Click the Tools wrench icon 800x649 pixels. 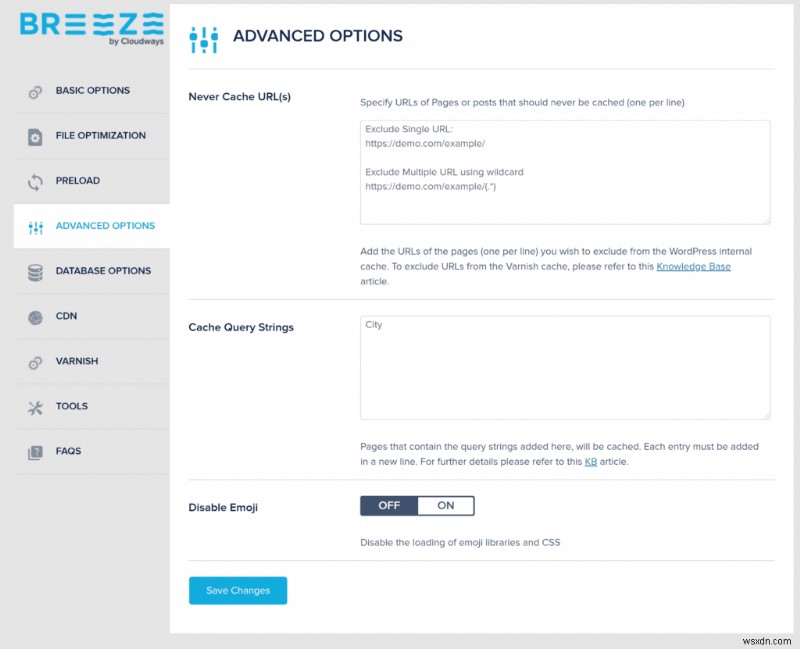[x=36, y=407]
